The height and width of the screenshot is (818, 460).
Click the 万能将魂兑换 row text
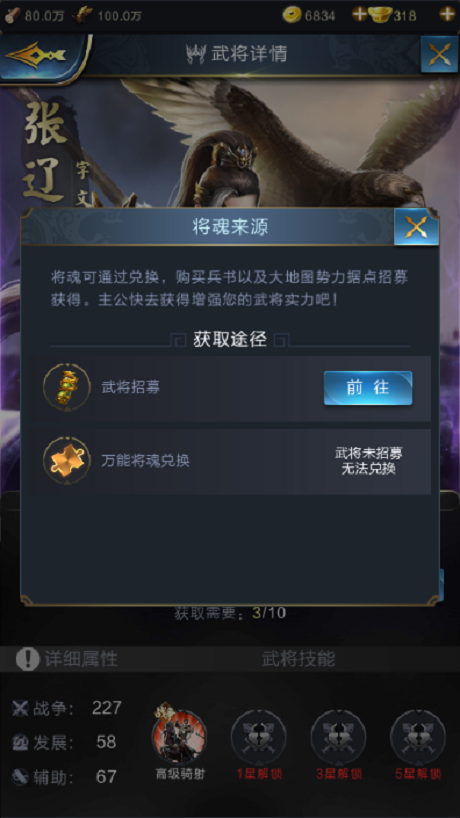[x=145, y=462]
